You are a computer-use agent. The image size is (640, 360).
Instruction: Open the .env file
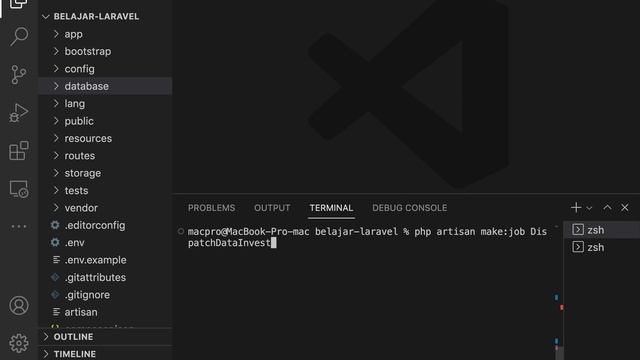105,242
